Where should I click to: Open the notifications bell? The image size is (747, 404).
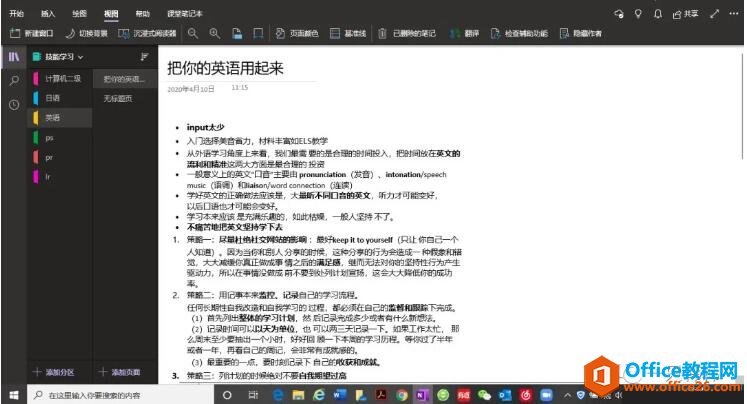coord(658,14)
